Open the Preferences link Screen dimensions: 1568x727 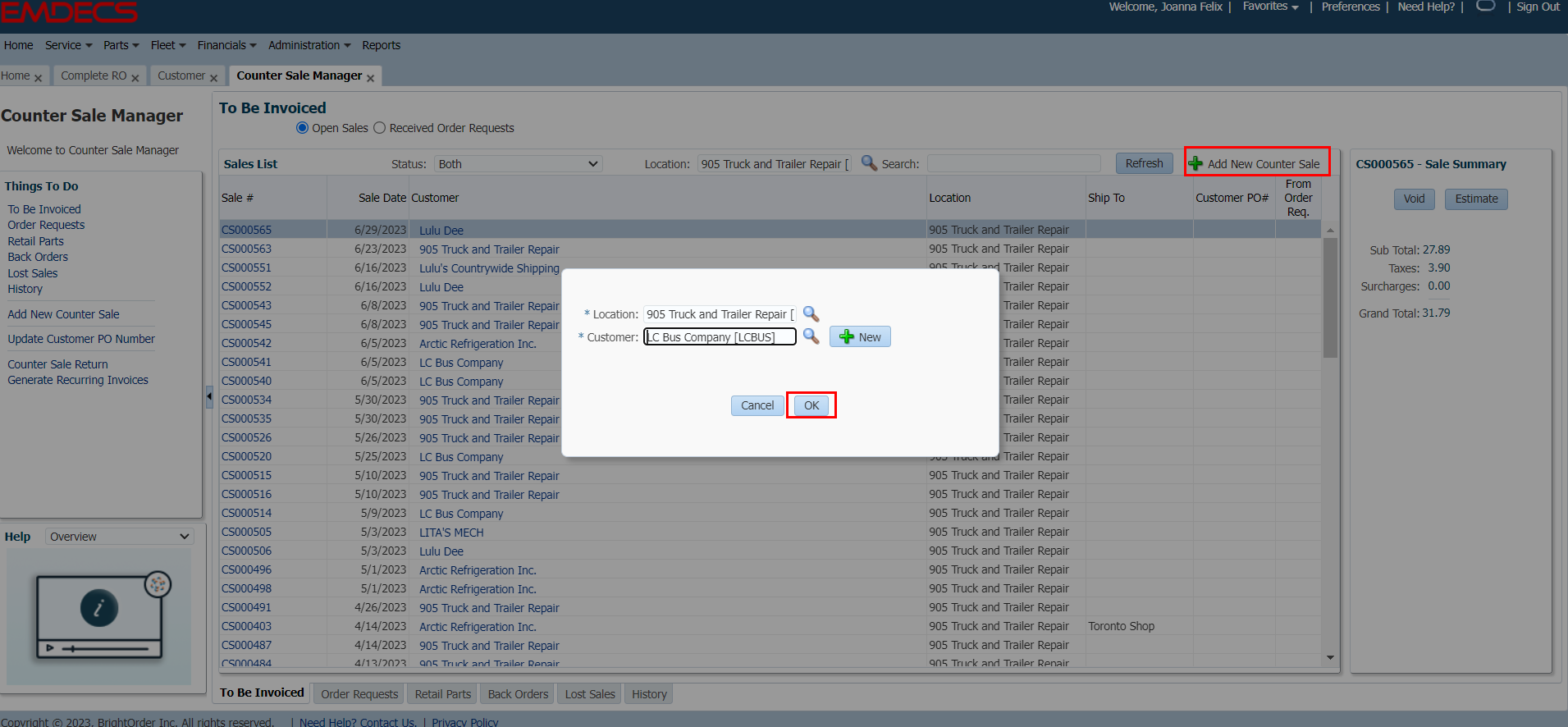click(1351, 7)
